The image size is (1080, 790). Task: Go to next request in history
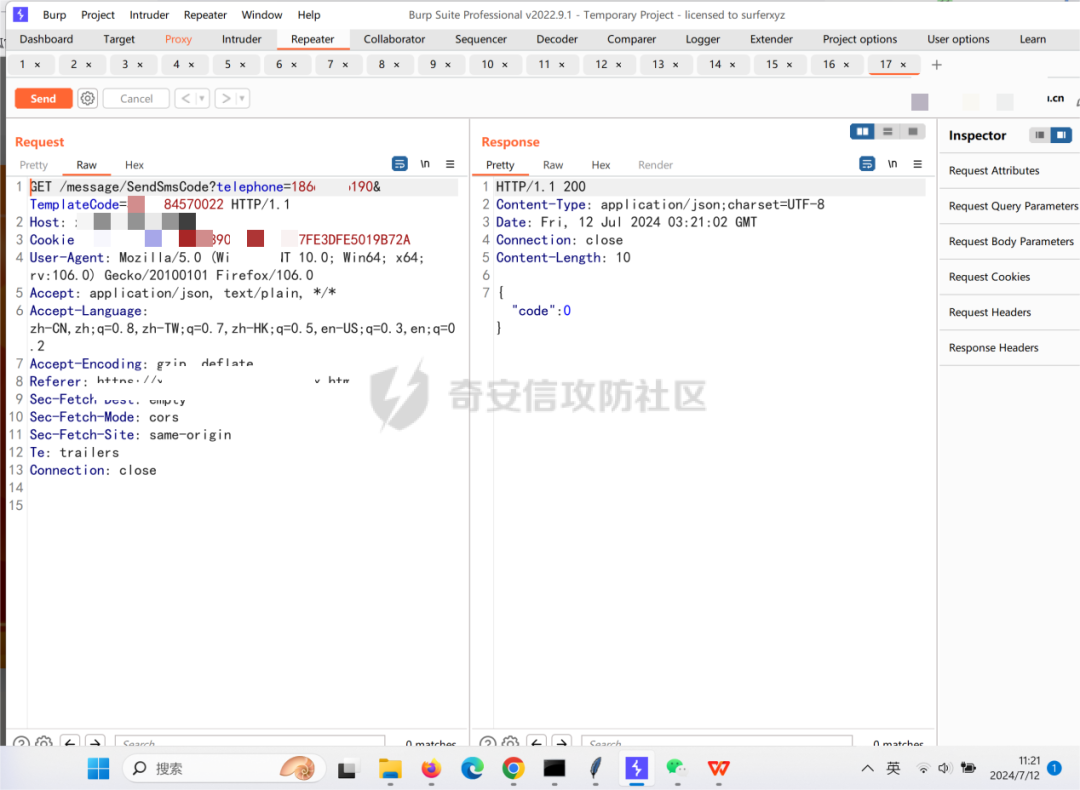[225, 98]
